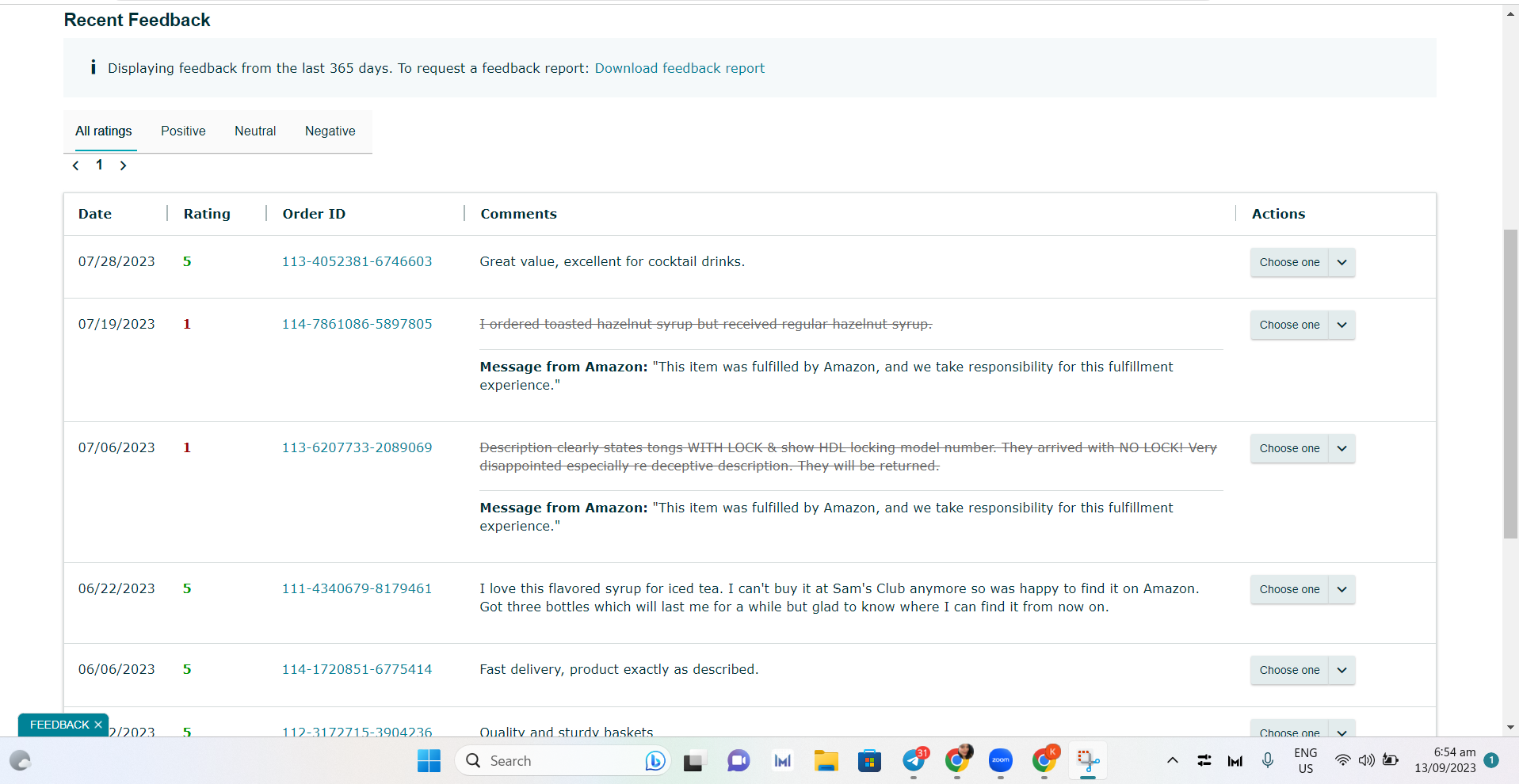Click the info icon beside the feedback notice
Viewport: 1519px width, 784px height.
(93, 67)
